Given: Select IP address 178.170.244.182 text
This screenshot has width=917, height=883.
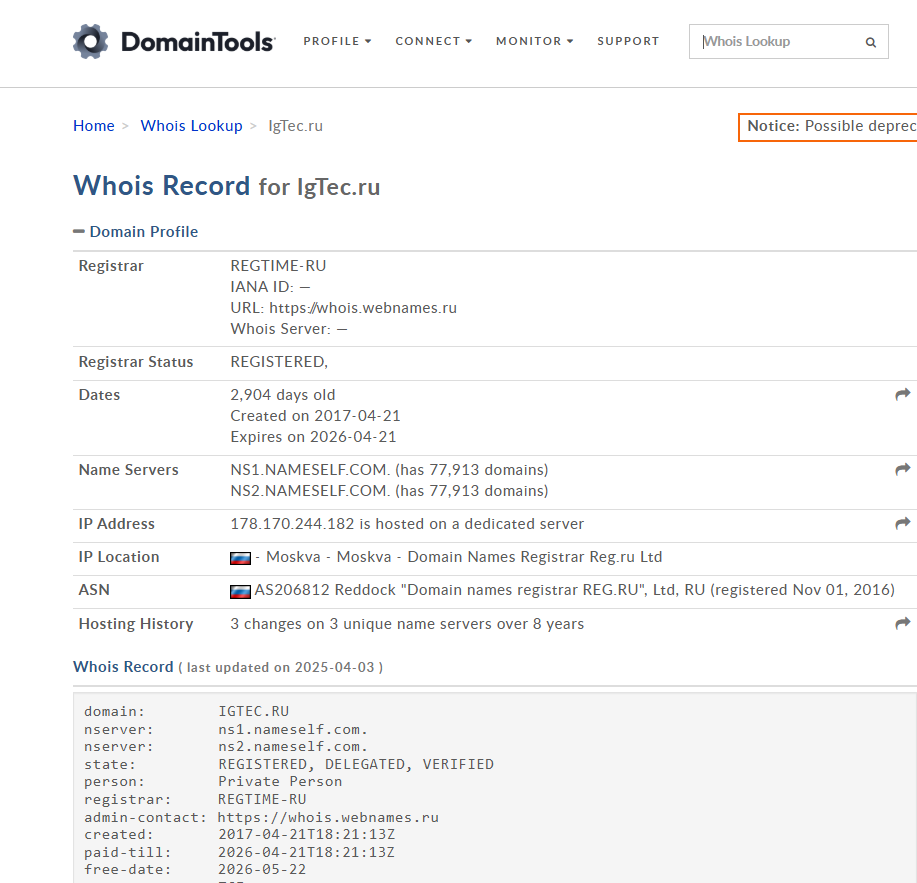Looking at the screenshot, I should tap(292, 523).
